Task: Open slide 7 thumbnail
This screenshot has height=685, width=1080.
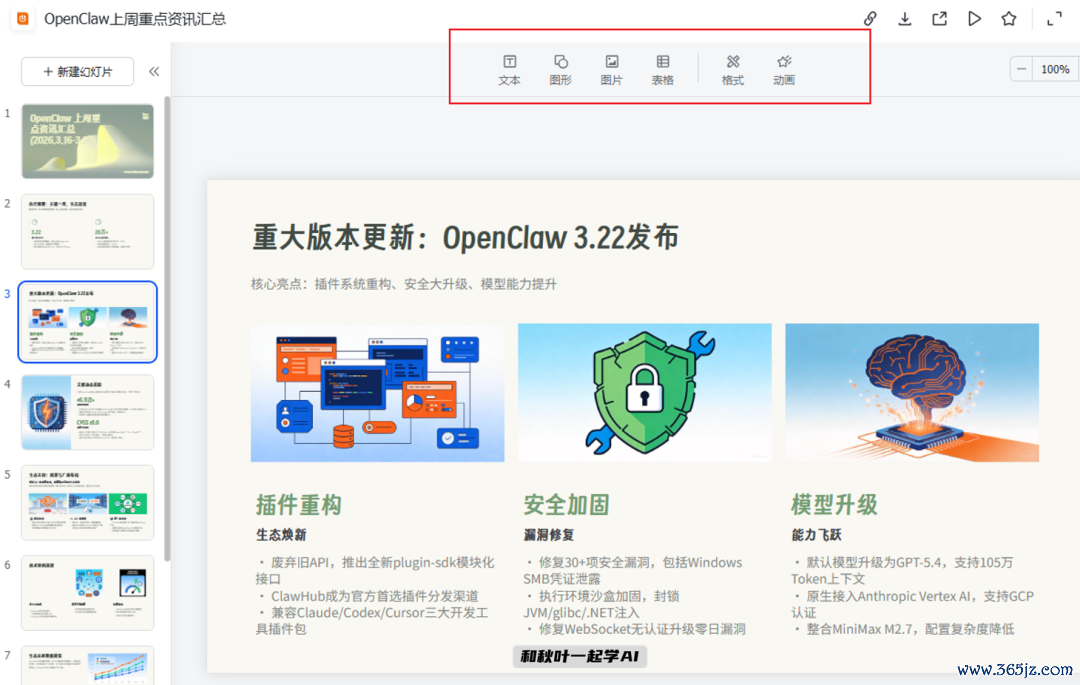Action: pyautogui.click(x=87, y=665)
